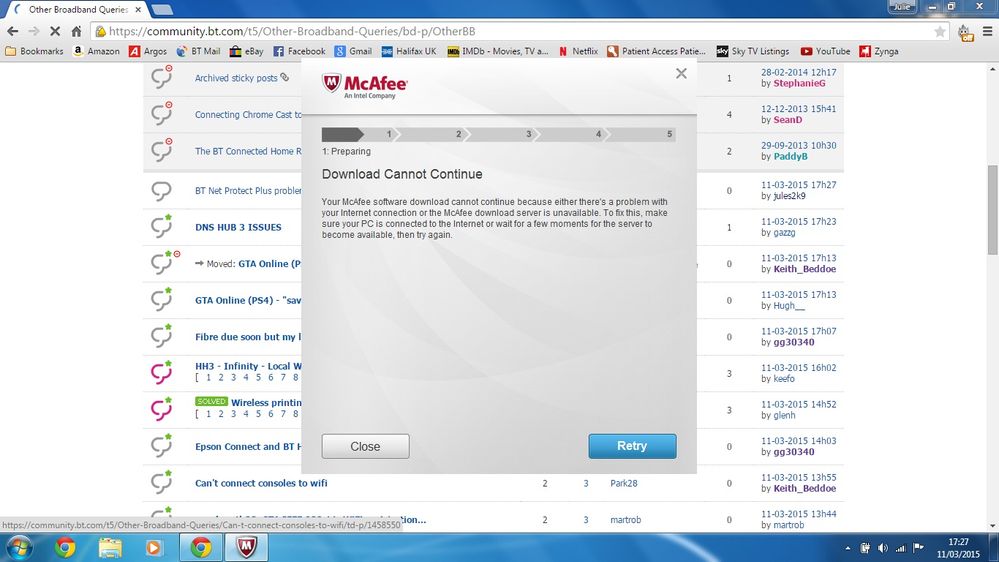
Task: Open the YouTube bookmark
Action: [825, 51]
